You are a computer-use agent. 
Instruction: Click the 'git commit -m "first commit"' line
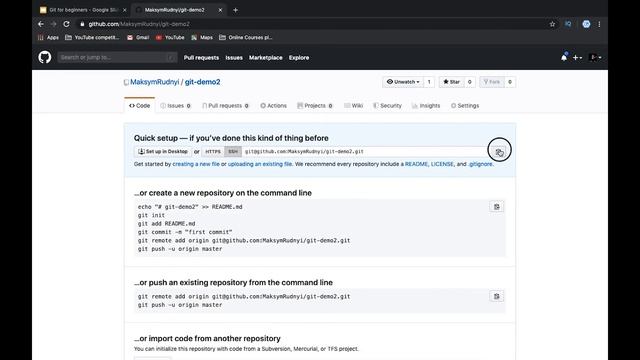coord(185,232)
